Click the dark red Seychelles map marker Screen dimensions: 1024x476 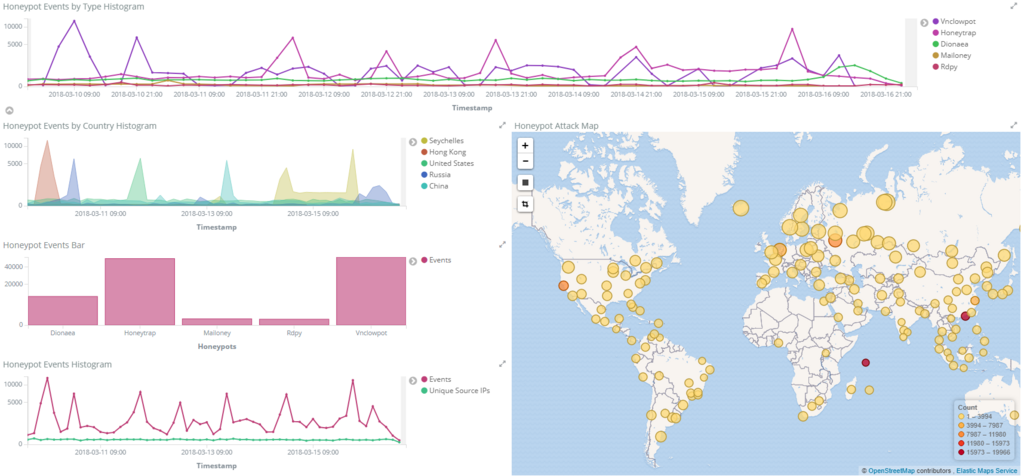pos(866,362)
